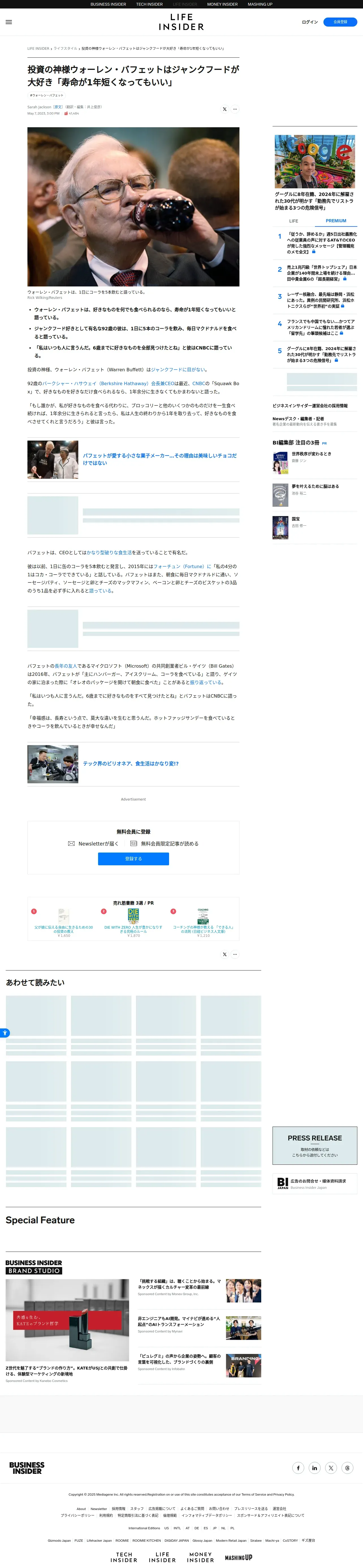Open related article about 小さな菓子メーカー
The height and width of the screenshot is (1568, 363).
pos(133,460)
